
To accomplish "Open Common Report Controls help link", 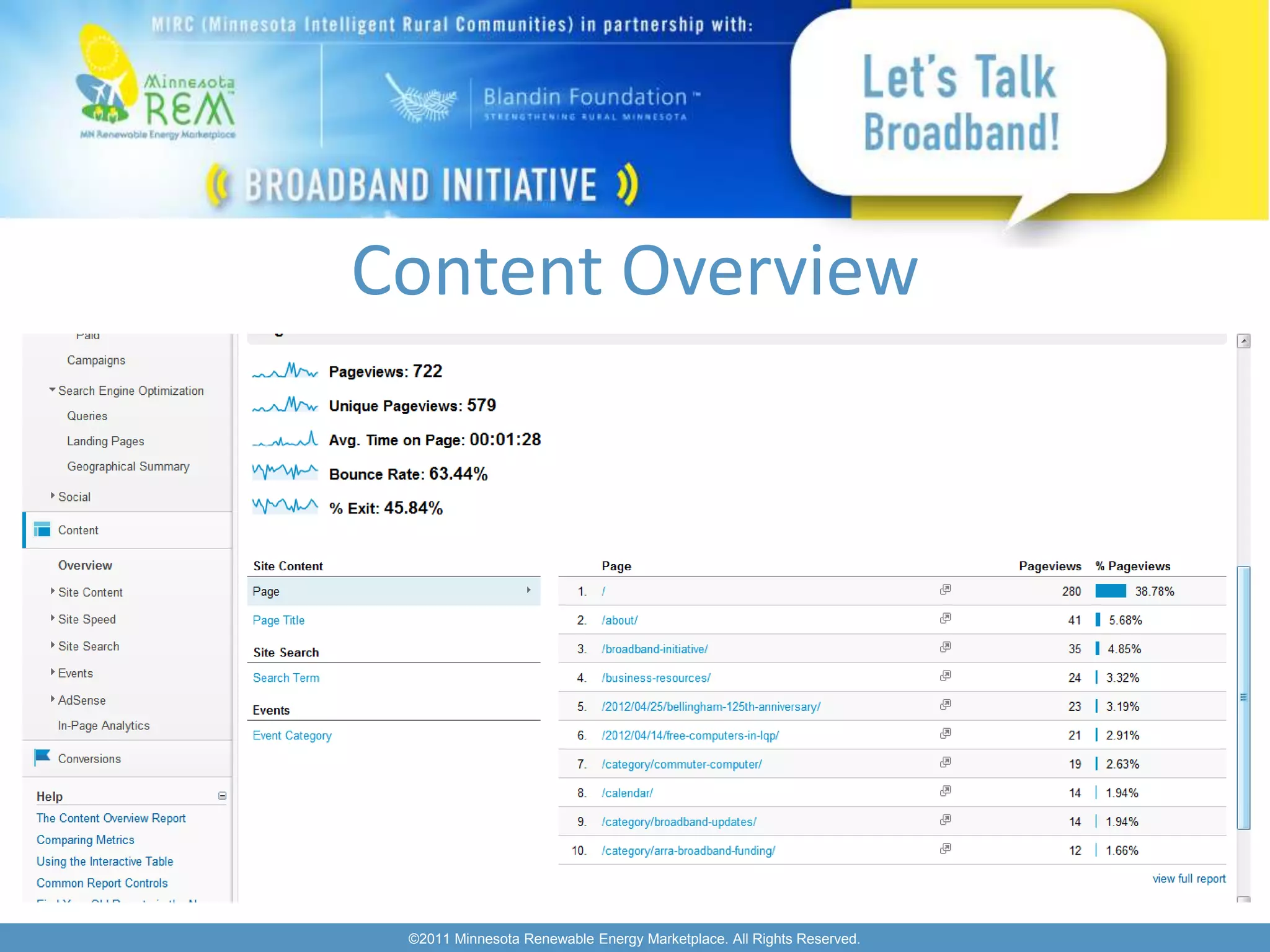I will [102, 883].
